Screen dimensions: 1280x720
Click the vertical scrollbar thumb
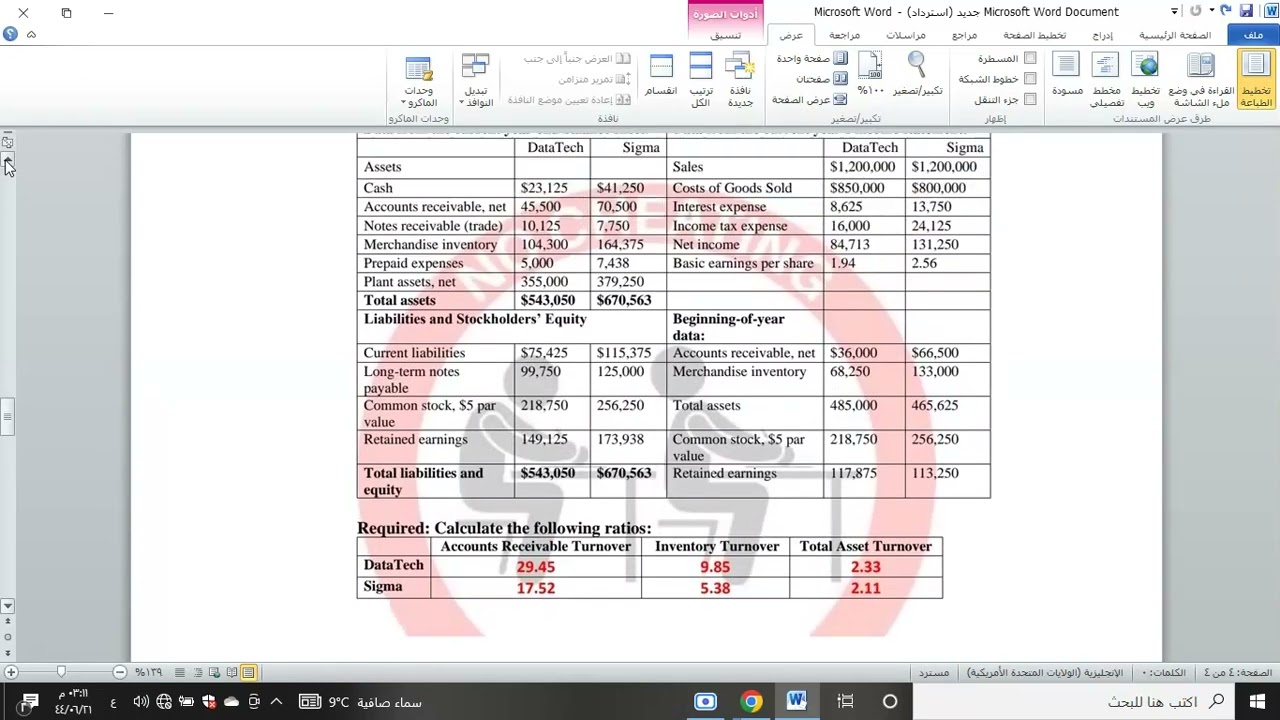[7, 417]
